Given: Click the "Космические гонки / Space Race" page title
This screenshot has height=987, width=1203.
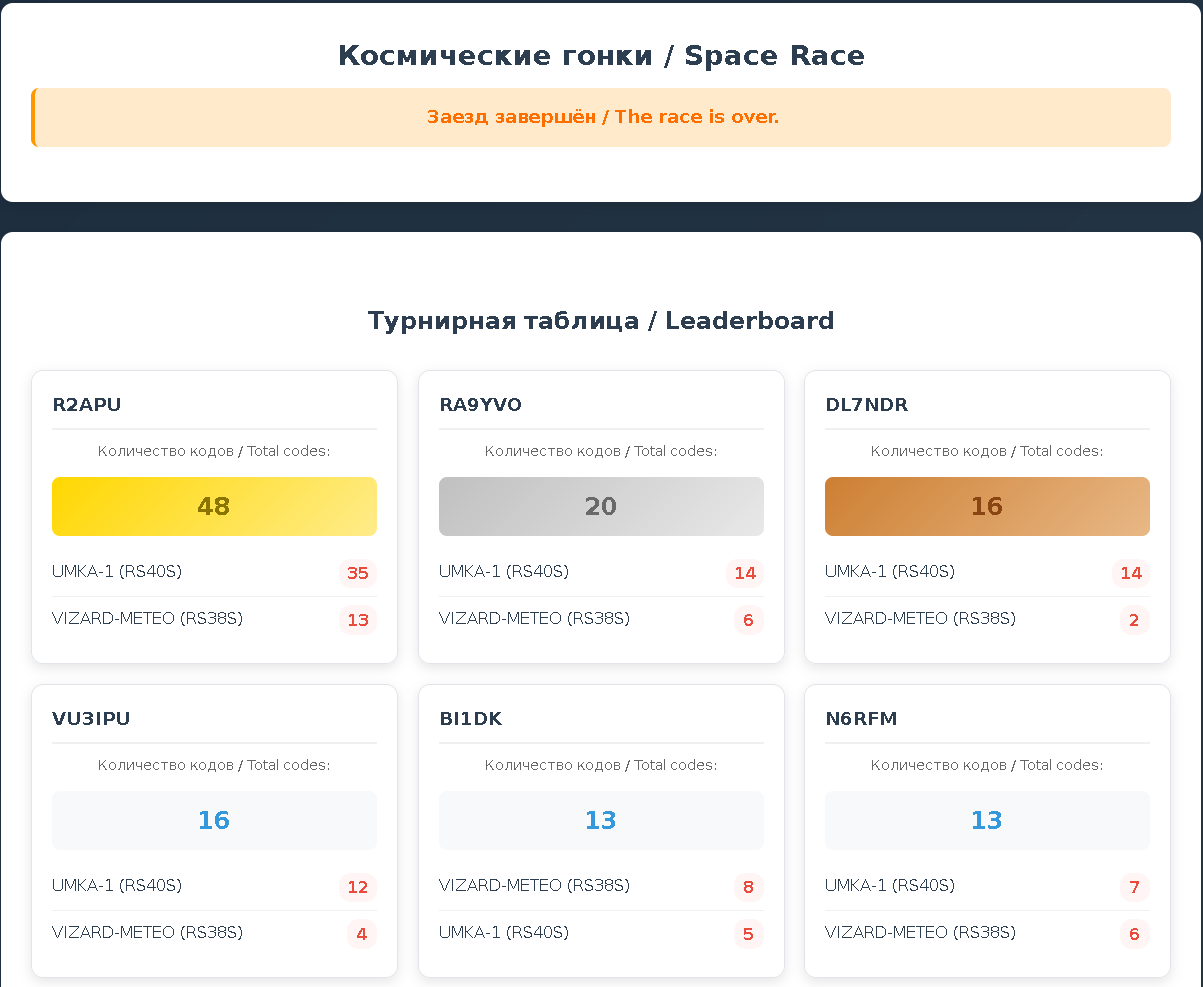Looking at the screenshot, I should coord(601,56).
